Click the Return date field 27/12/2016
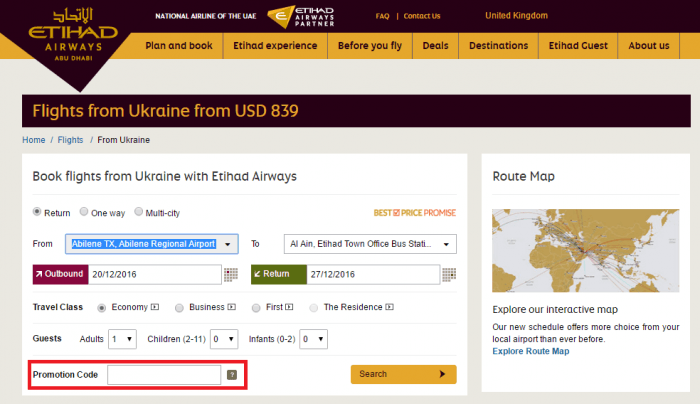The width and height of the screenshot is (700, 404). pyautogui.click(x=373, y=275)
